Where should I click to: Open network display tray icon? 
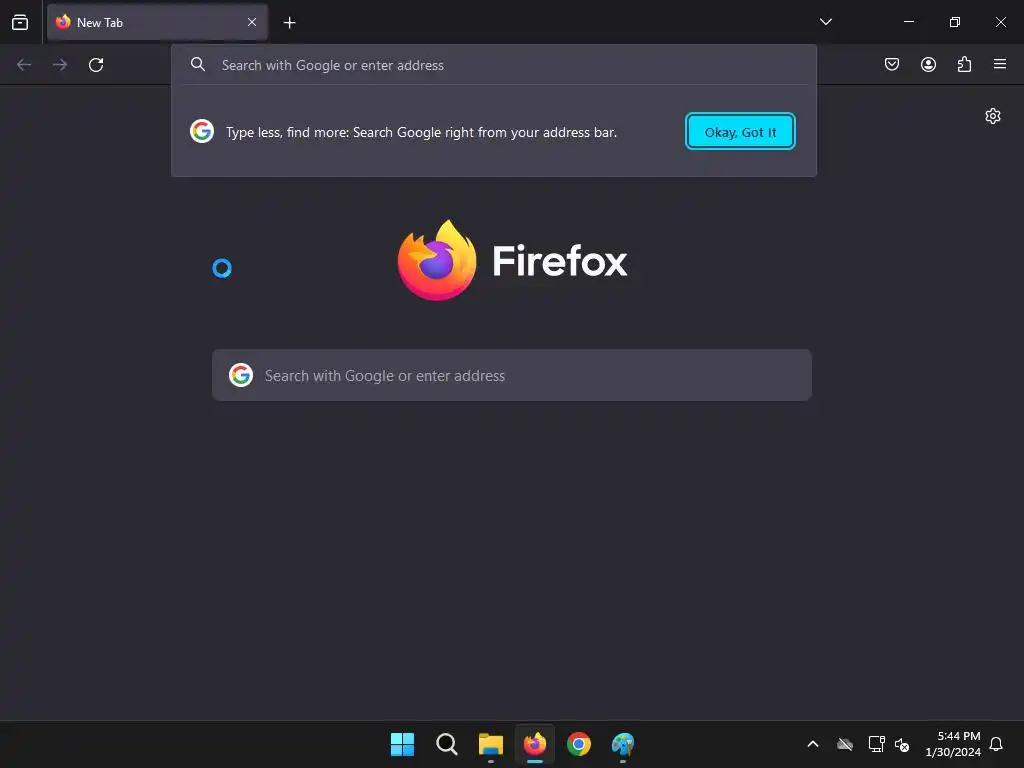876,744
